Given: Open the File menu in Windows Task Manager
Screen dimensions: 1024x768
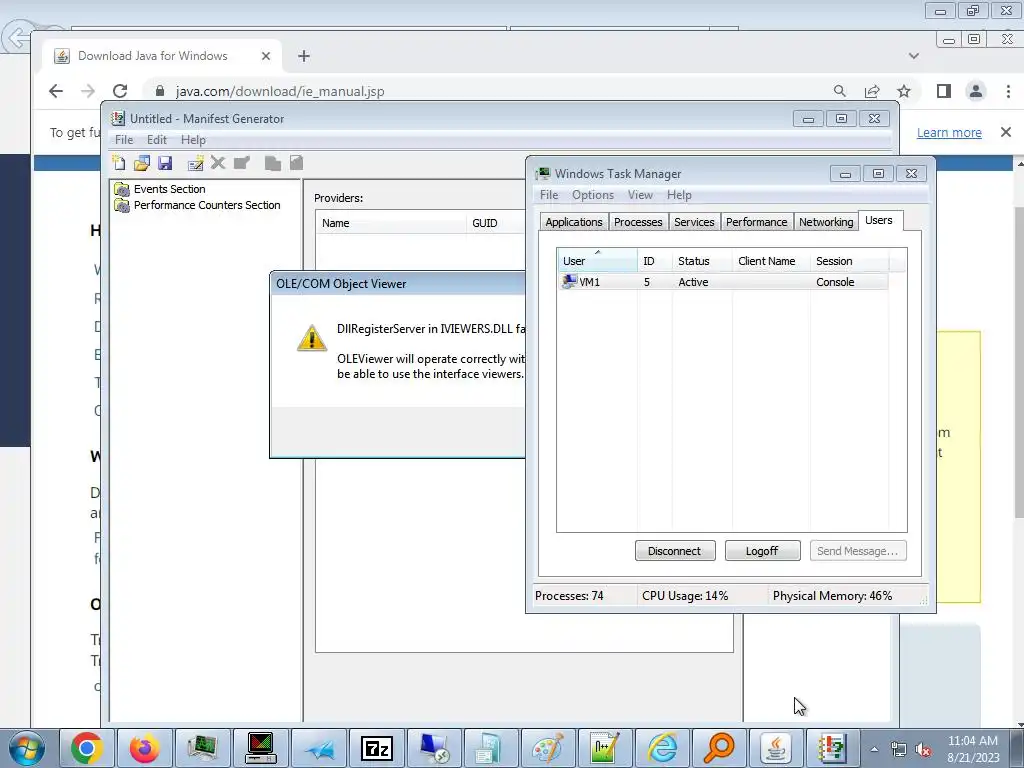Looking at the screenshot, I should pyautogui.click(x=549, y=195).
